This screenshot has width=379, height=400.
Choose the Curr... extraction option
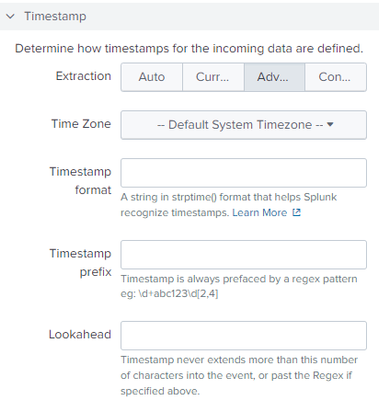tap(213, 77)
